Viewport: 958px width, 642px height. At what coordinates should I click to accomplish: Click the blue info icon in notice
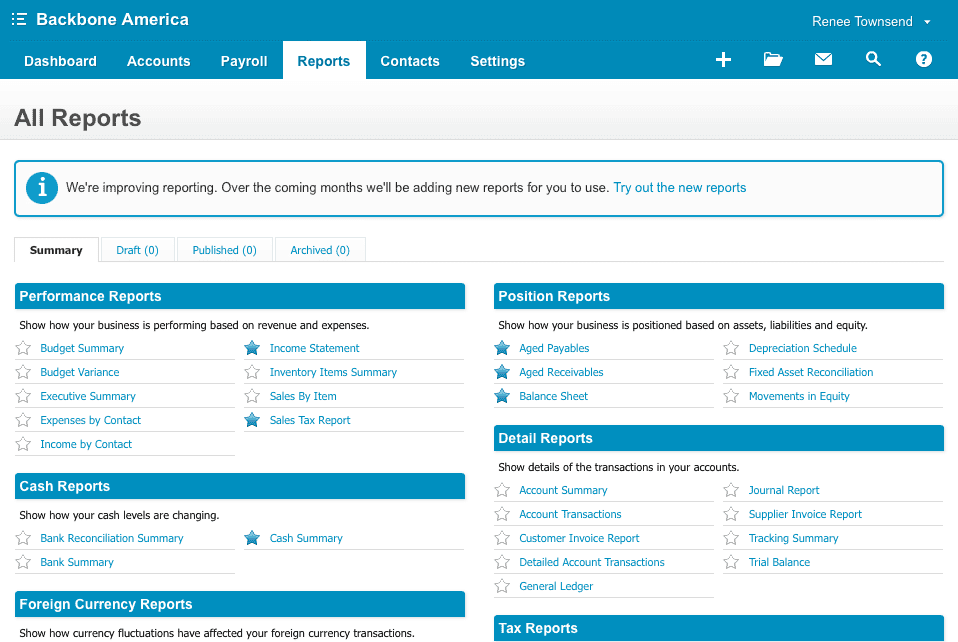[x=42, y=188]
